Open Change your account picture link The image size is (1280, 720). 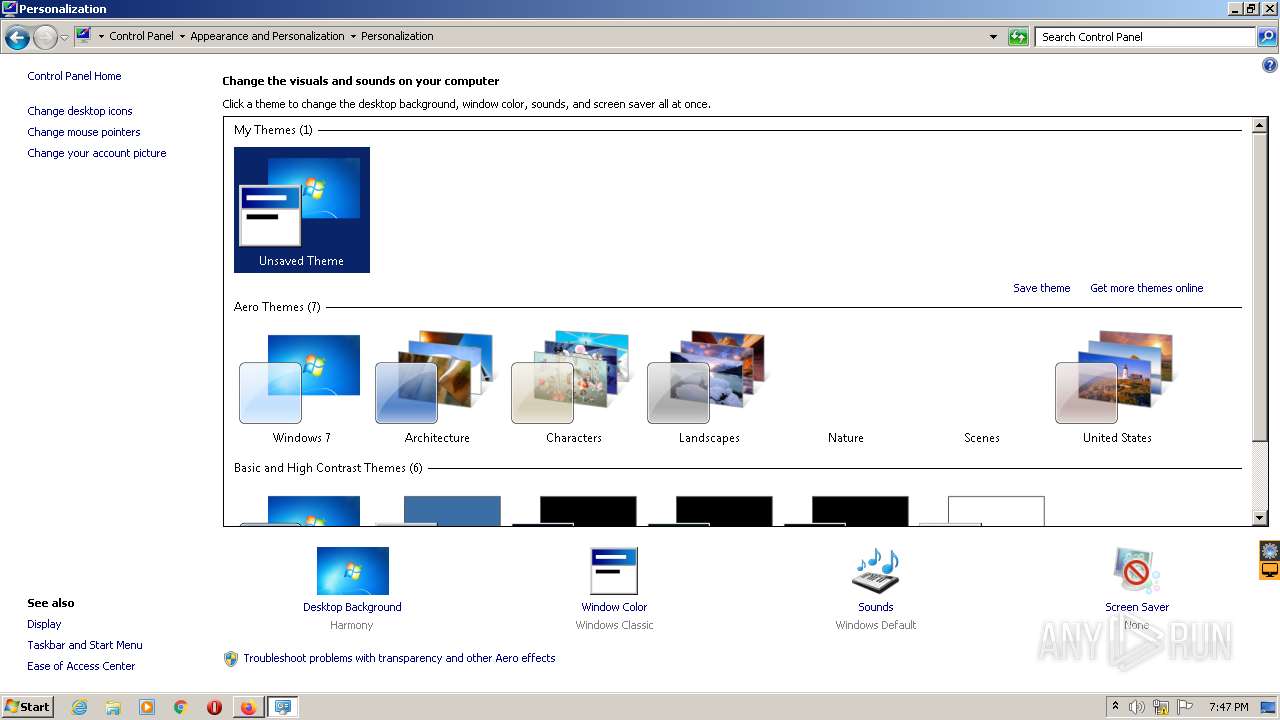[x=97, y=153]
